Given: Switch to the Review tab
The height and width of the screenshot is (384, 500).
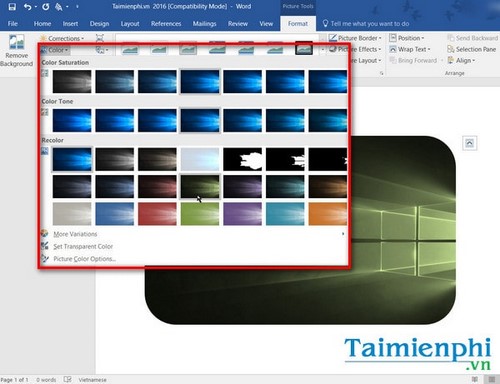Looking at the screenshot, I should point(238,24).
